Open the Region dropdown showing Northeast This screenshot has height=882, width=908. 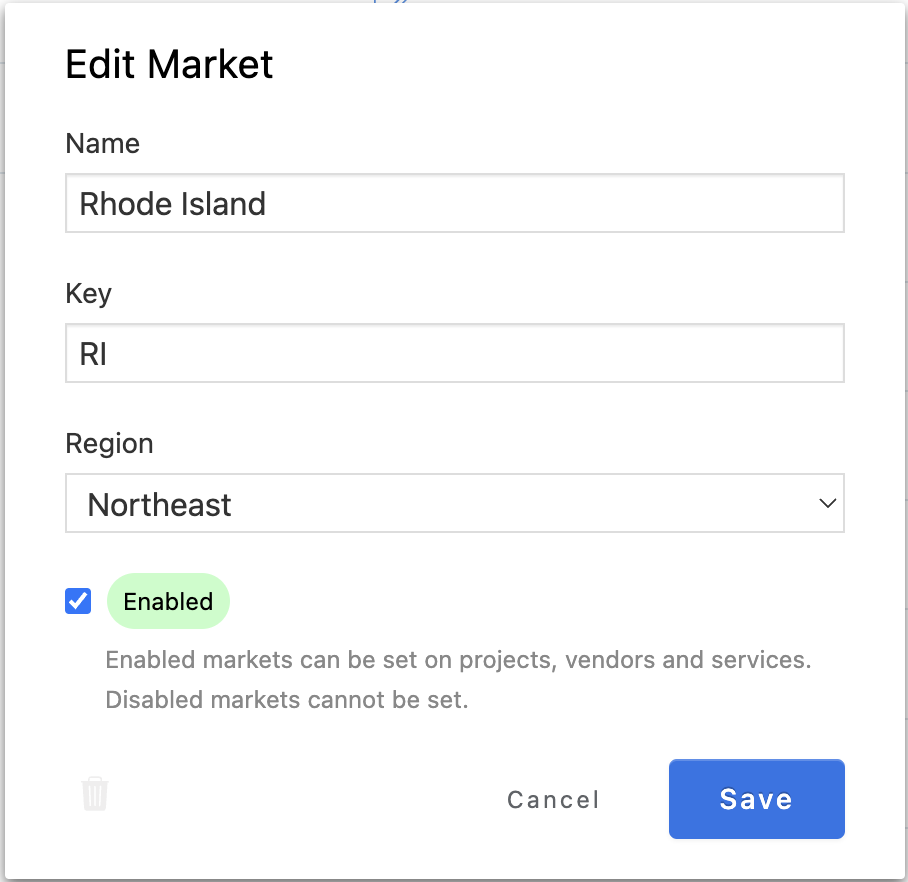click(455, 503)
